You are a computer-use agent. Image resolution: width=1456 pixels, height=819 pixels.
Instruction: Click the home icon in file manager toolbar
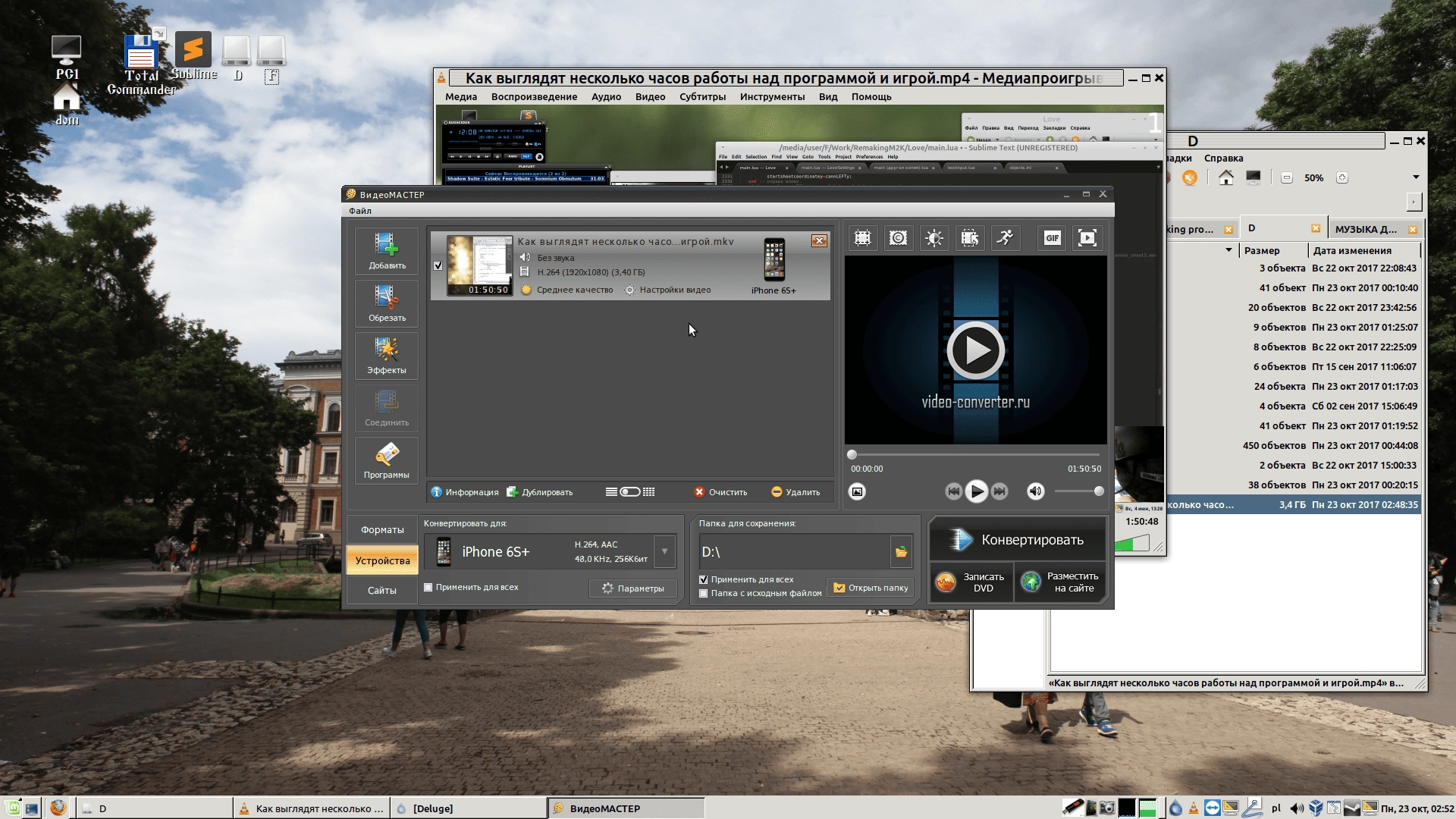[1226, 177]
